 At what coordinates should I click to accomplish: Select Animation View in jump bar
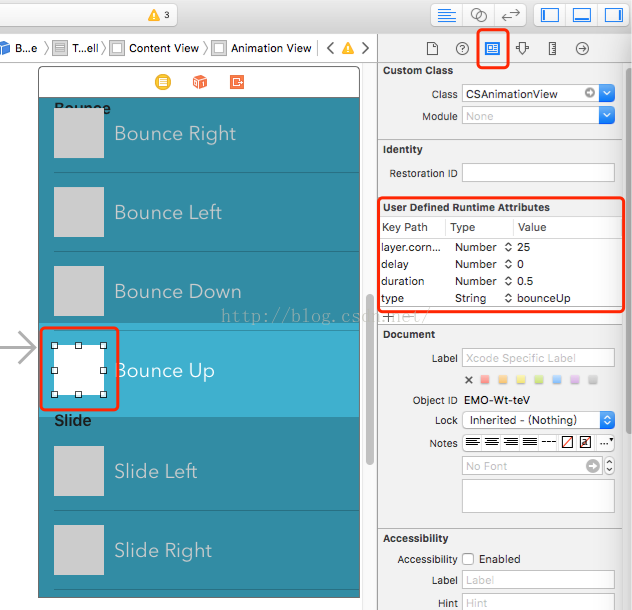[x=262, y=48]
